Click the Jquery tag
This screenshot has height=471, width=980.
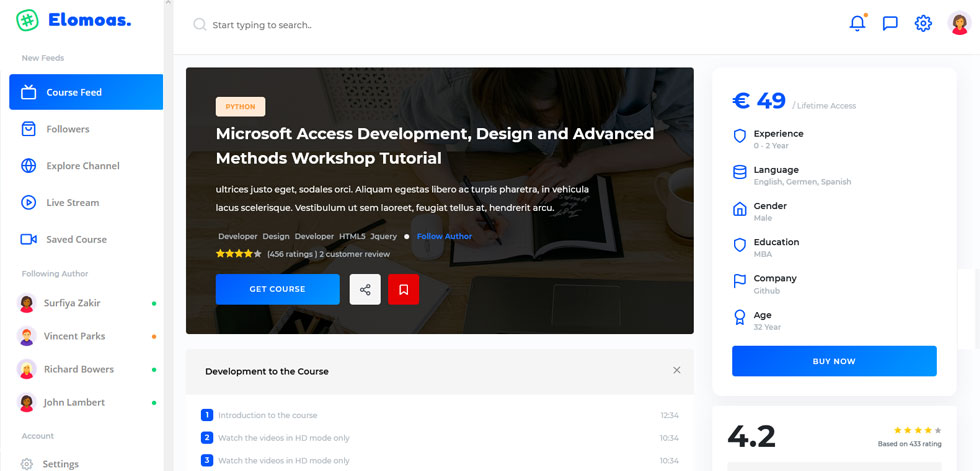[x=384, y=236]
